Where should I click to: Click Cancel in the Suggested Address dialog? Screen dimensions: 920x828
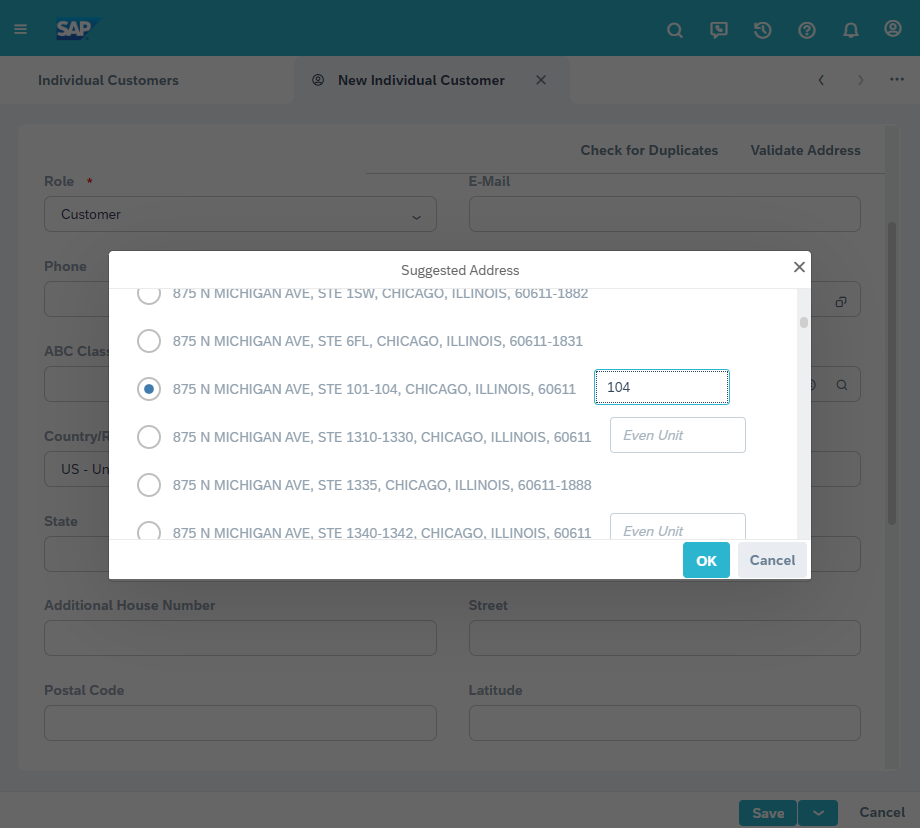point(772,560)
